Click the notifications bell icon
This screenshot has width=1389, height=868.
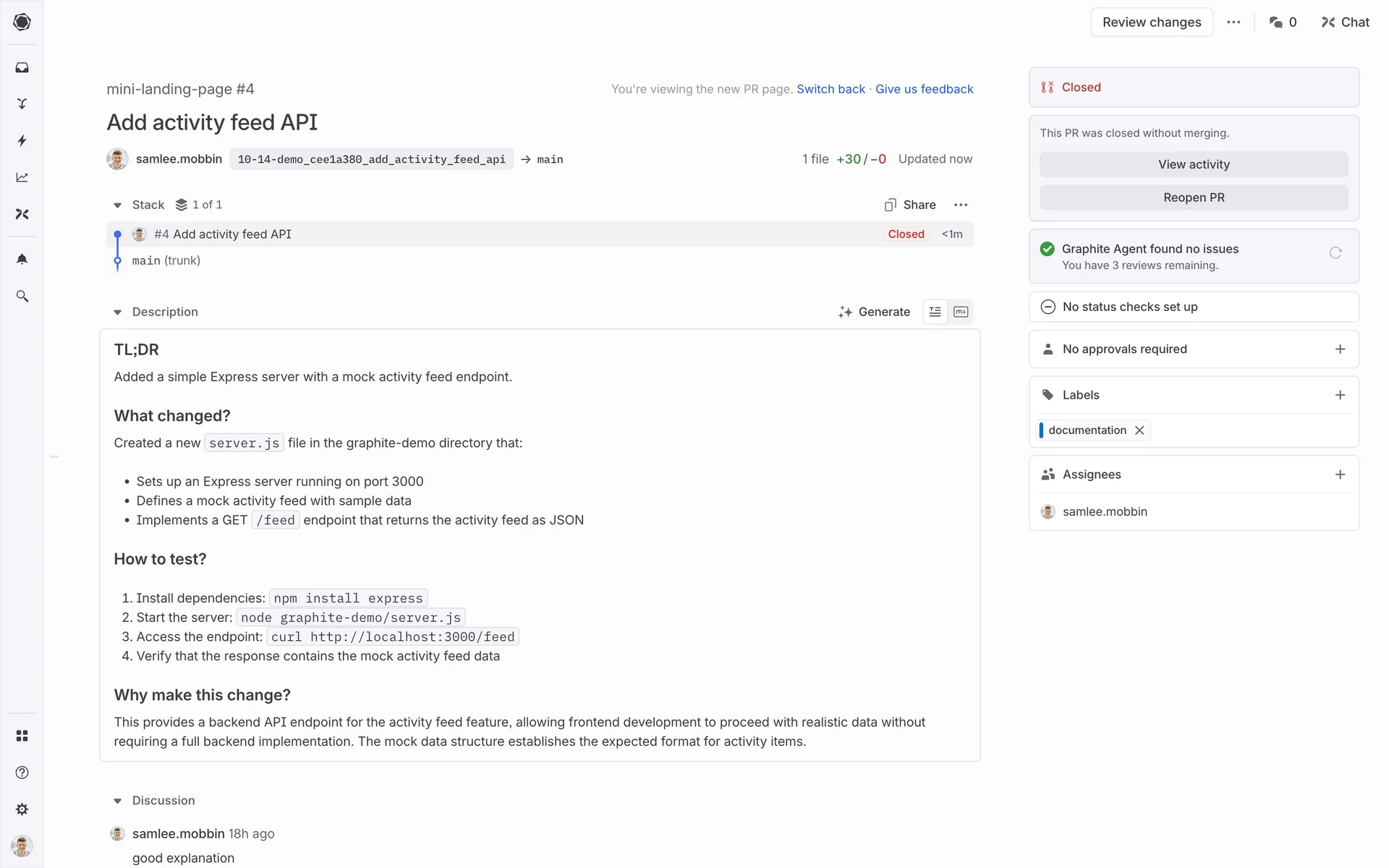(22, 259)
